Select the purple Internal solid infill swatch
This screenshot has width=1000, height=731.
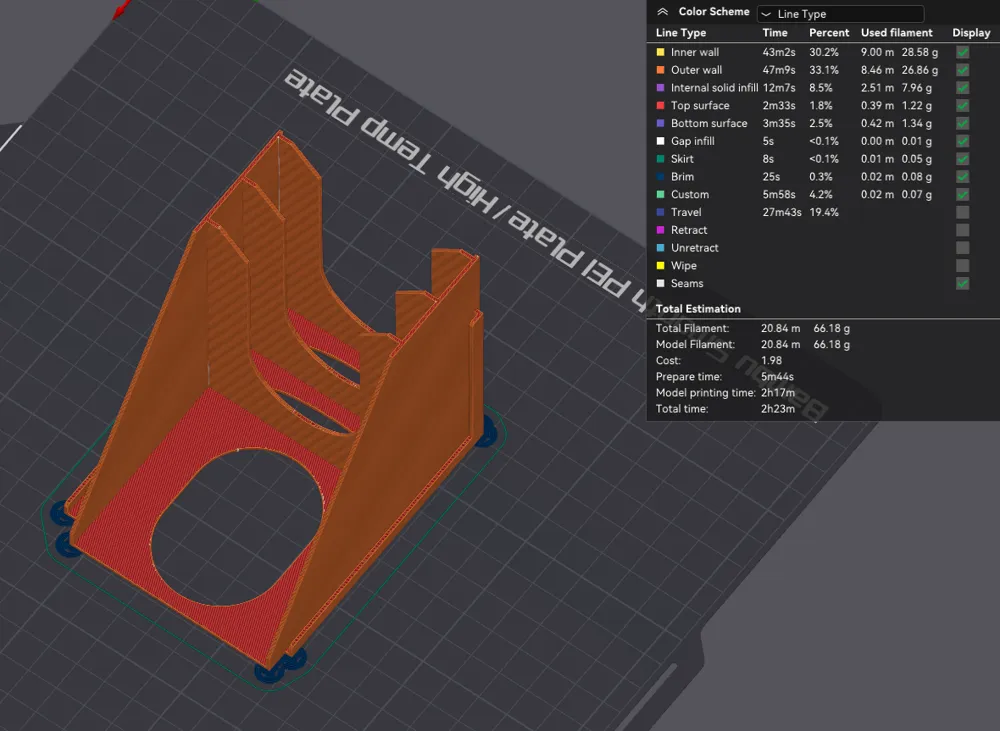point(660,88)
